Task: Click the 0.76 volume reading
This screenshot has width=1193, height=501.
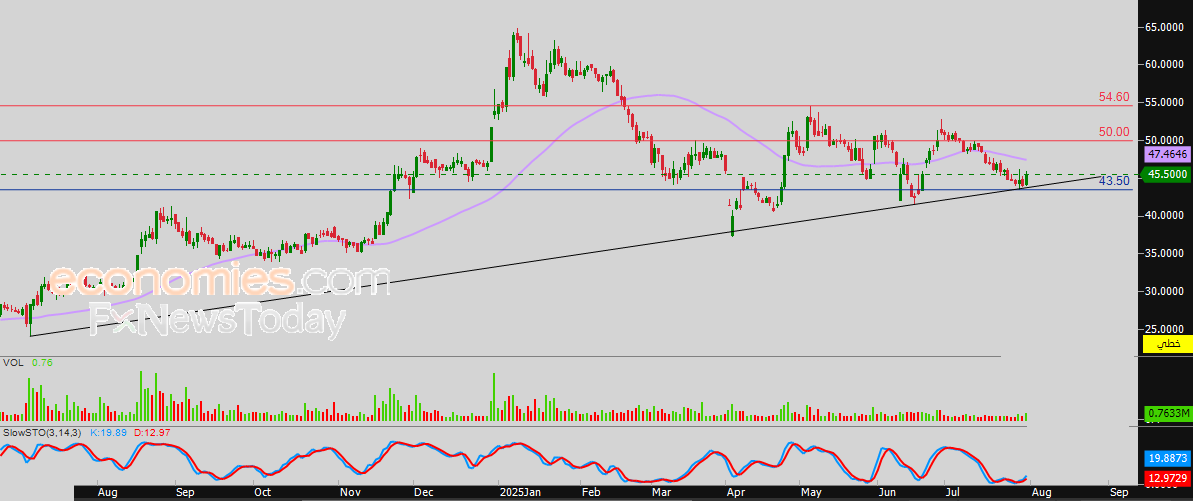Action: click(40, 363)
